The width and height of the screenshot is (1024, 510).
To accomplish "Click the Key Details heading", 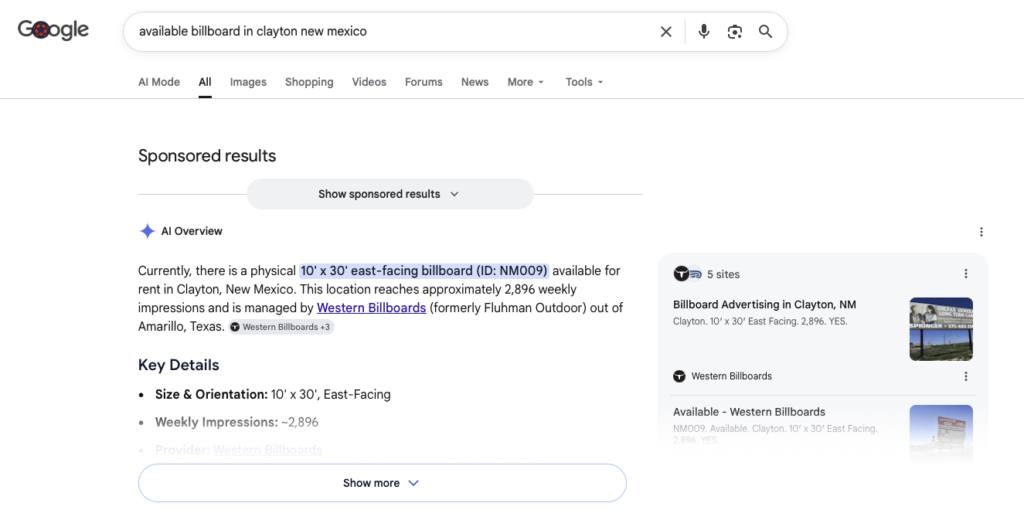I will click(x=178, y=365).
